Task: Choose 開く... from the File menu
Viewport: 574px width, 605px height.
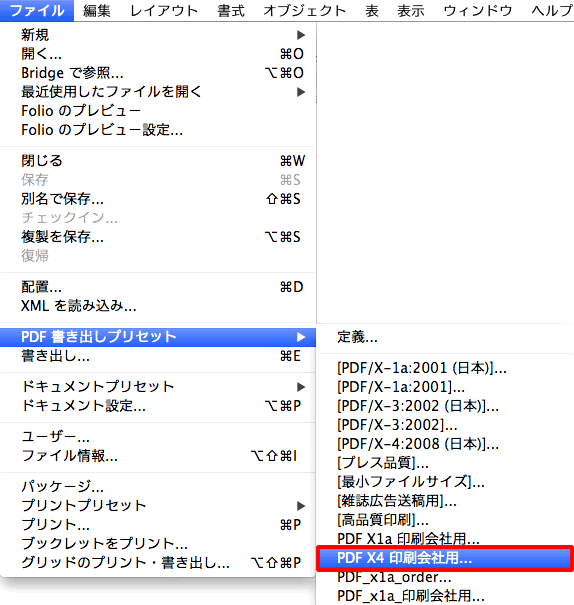Action: pyautogui.click(x=158, y=54)
